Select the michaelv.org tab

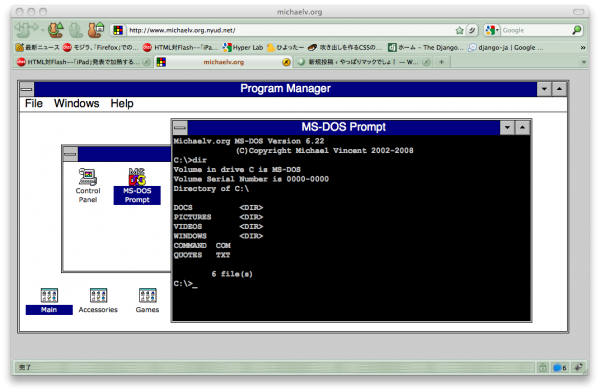223,62
